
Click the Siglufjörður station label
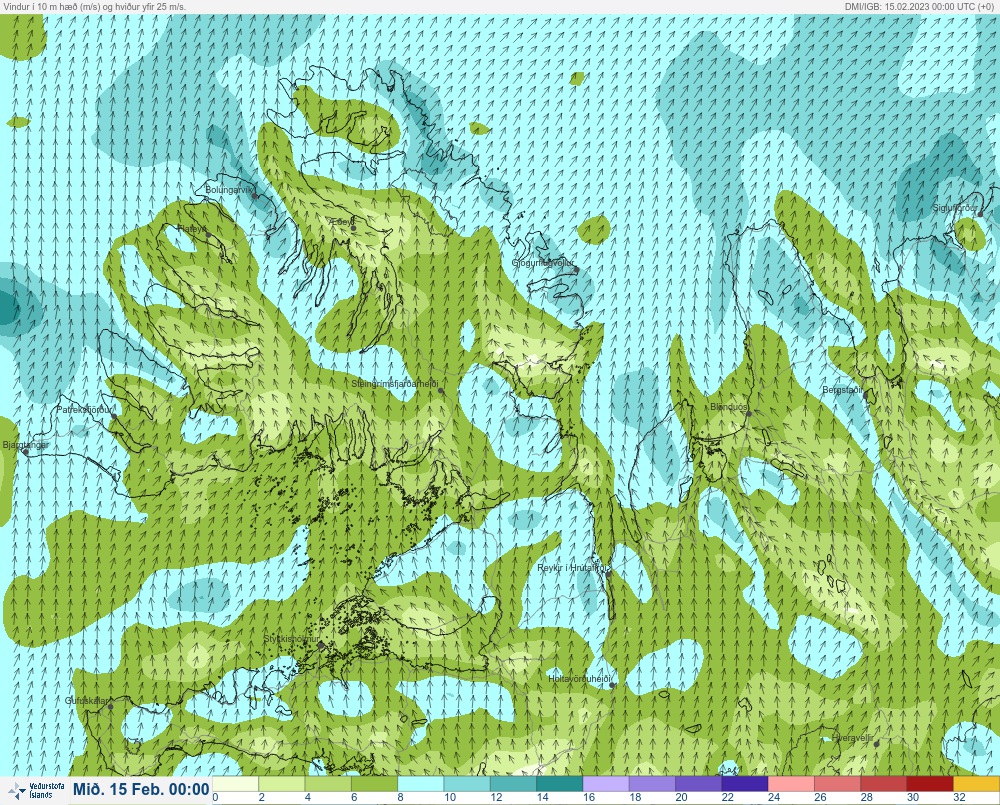point(955,208)
